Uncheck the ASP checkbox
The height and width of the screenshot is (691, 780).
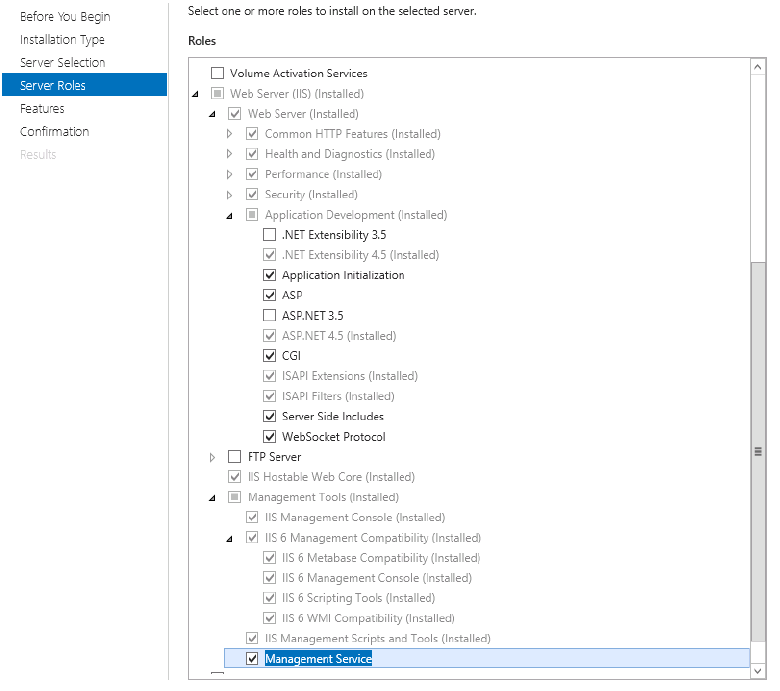click(269, 295)
